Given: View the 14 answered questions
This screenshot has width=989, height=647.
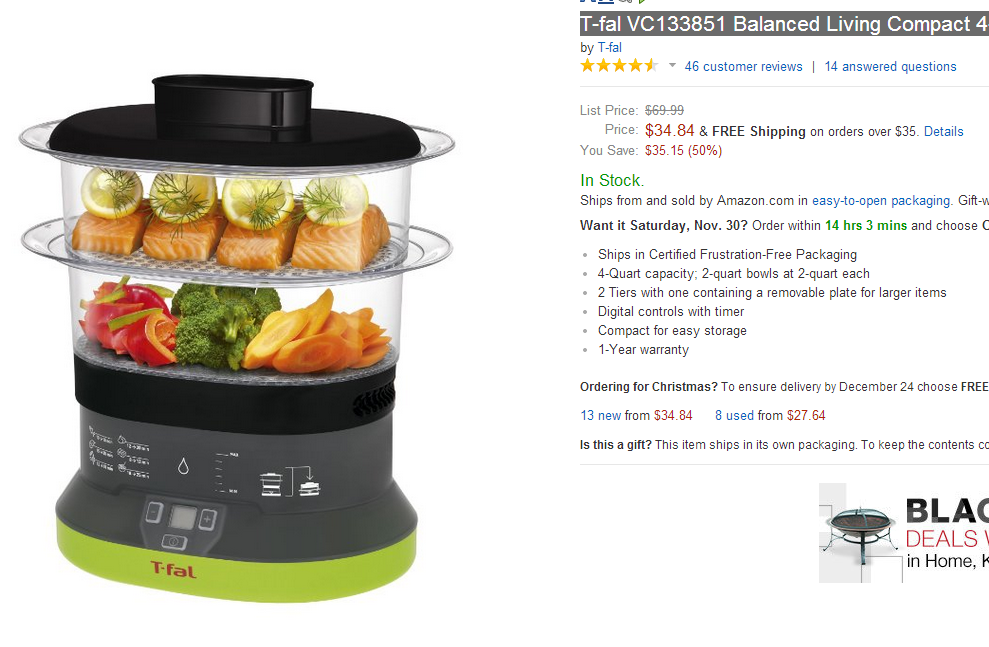Looking at the screenshot, I should (x=890, y=66).
